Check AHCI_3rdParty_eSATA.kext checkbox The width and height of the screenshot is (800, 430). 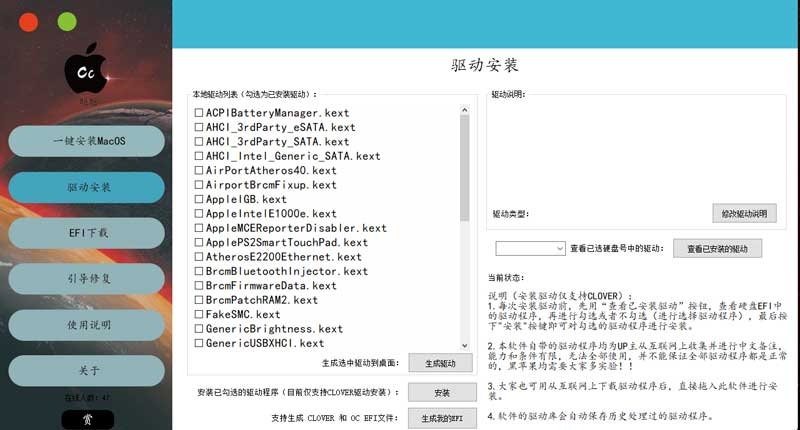[x=198, y=127]
